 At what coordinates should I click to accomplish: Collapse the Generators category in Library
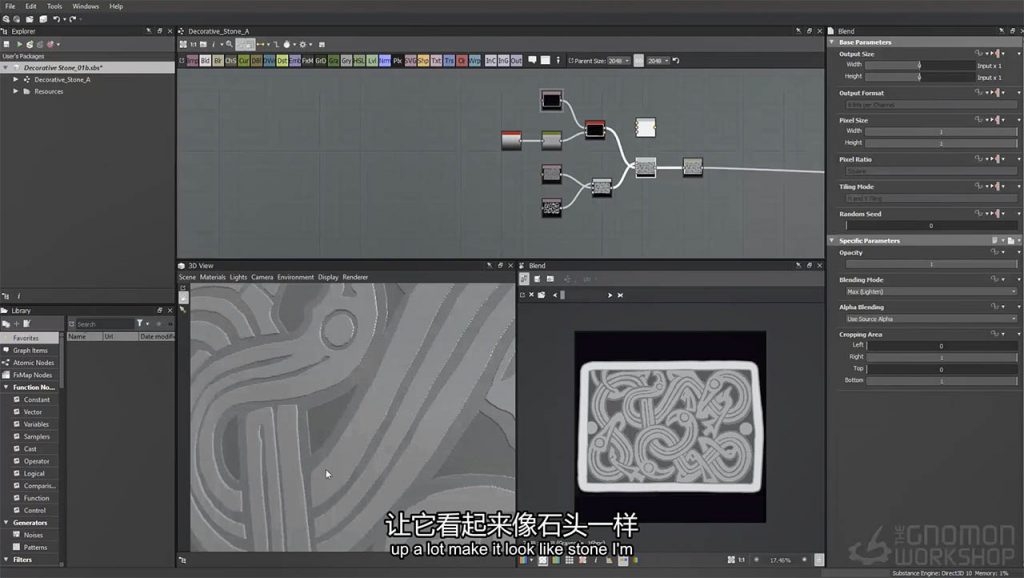pos(6,522)
